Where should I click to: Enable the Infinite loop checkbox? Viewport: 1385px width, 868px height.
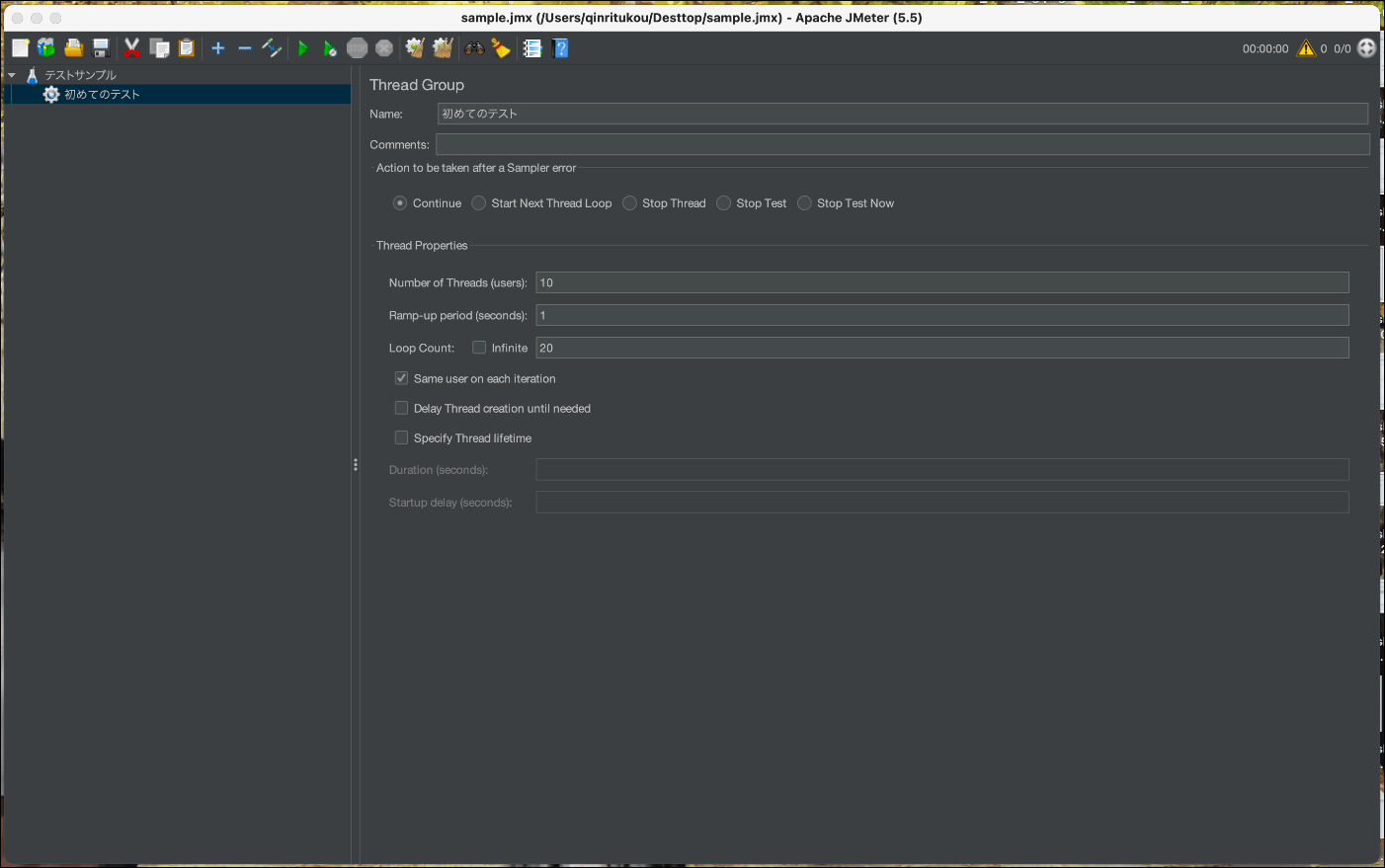click(479, 348)
